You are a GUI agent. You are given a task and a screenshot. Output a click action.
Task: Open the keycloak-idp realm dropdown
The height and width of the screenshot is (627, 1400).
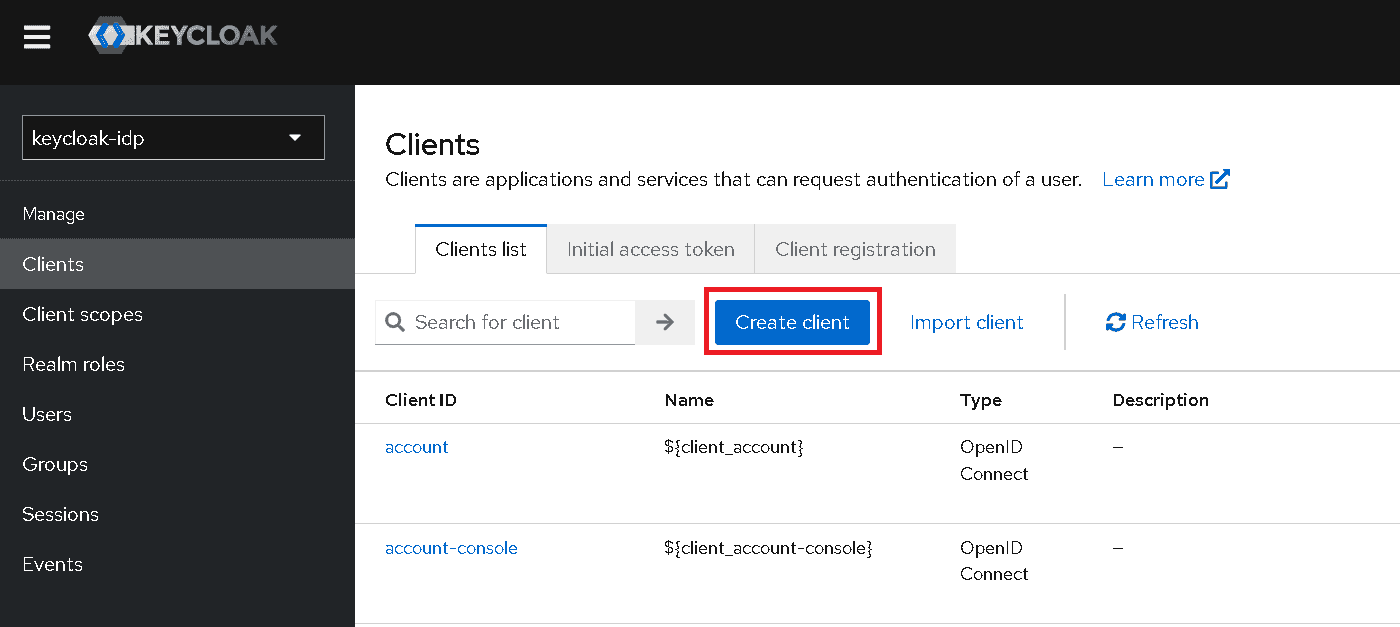[x=173, y=138]
